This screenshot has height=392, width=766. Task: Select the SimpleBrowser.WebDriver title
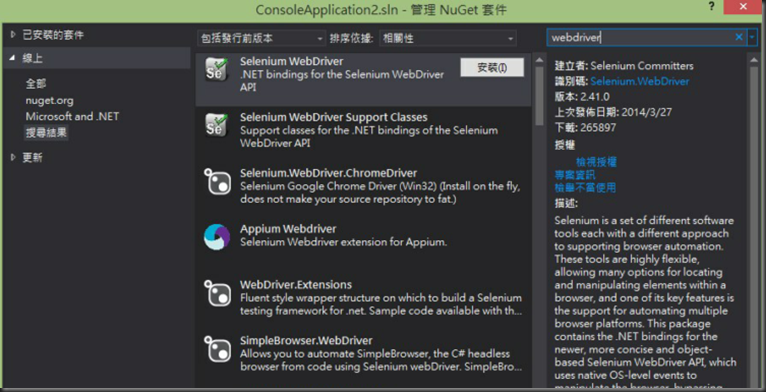point(306,340)
